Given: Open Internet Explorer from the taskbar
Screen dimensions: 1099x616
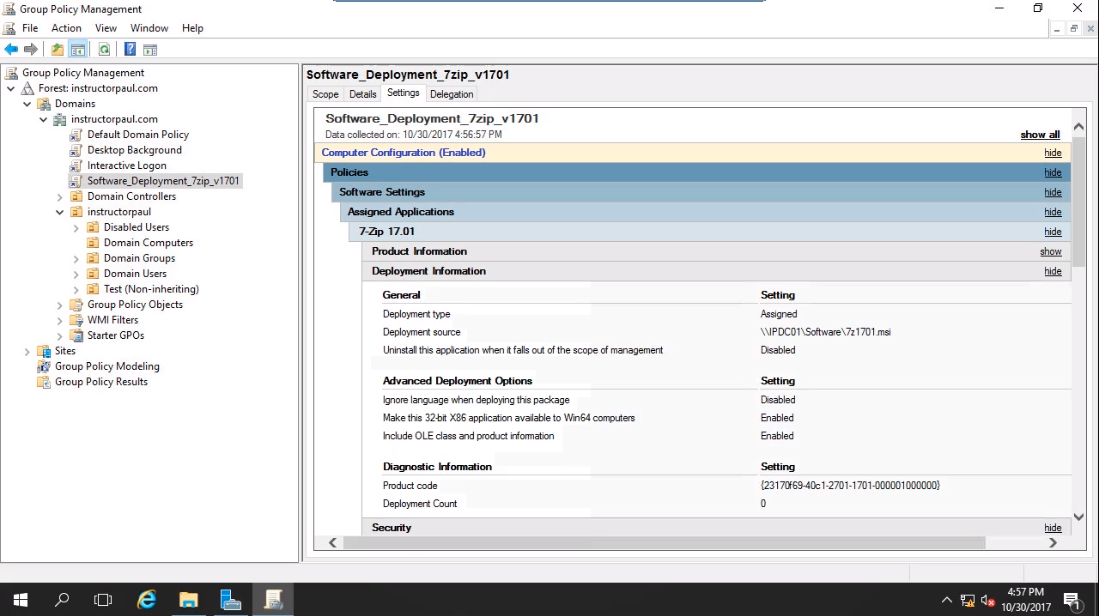Looking at the screenshot, I should coord(146,599).
